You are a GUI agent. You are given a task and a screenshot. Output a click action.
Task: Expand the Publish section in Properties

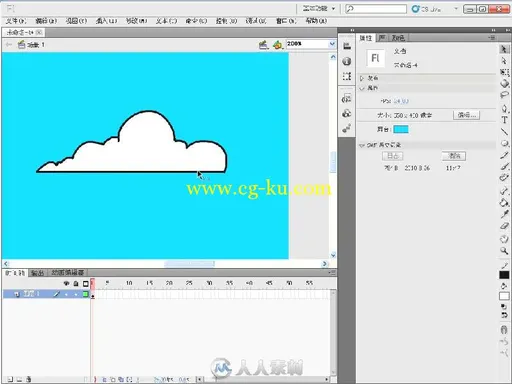tap(362, 78)
